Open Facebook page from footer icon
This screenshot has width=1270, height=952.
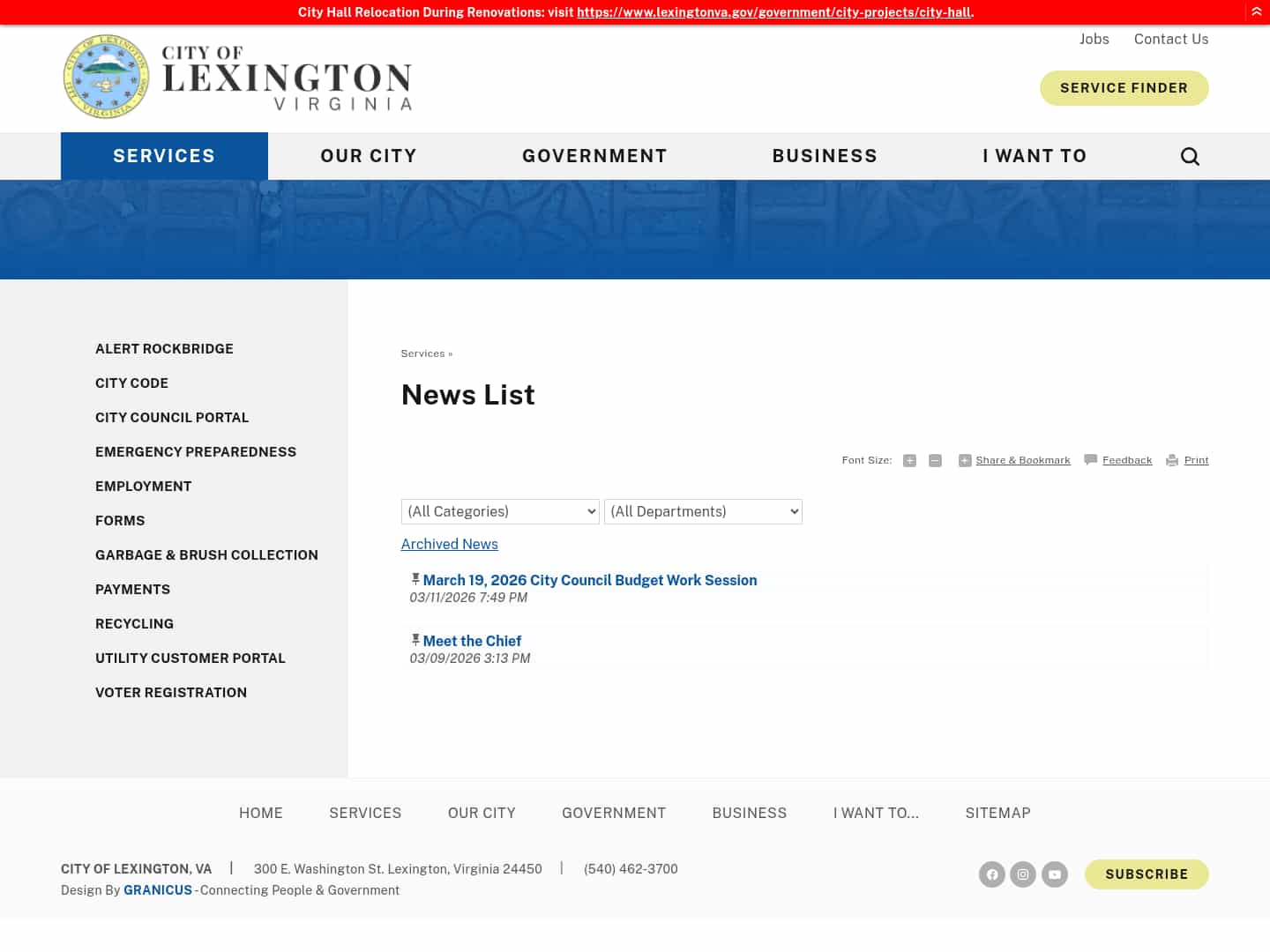[991, 874]
